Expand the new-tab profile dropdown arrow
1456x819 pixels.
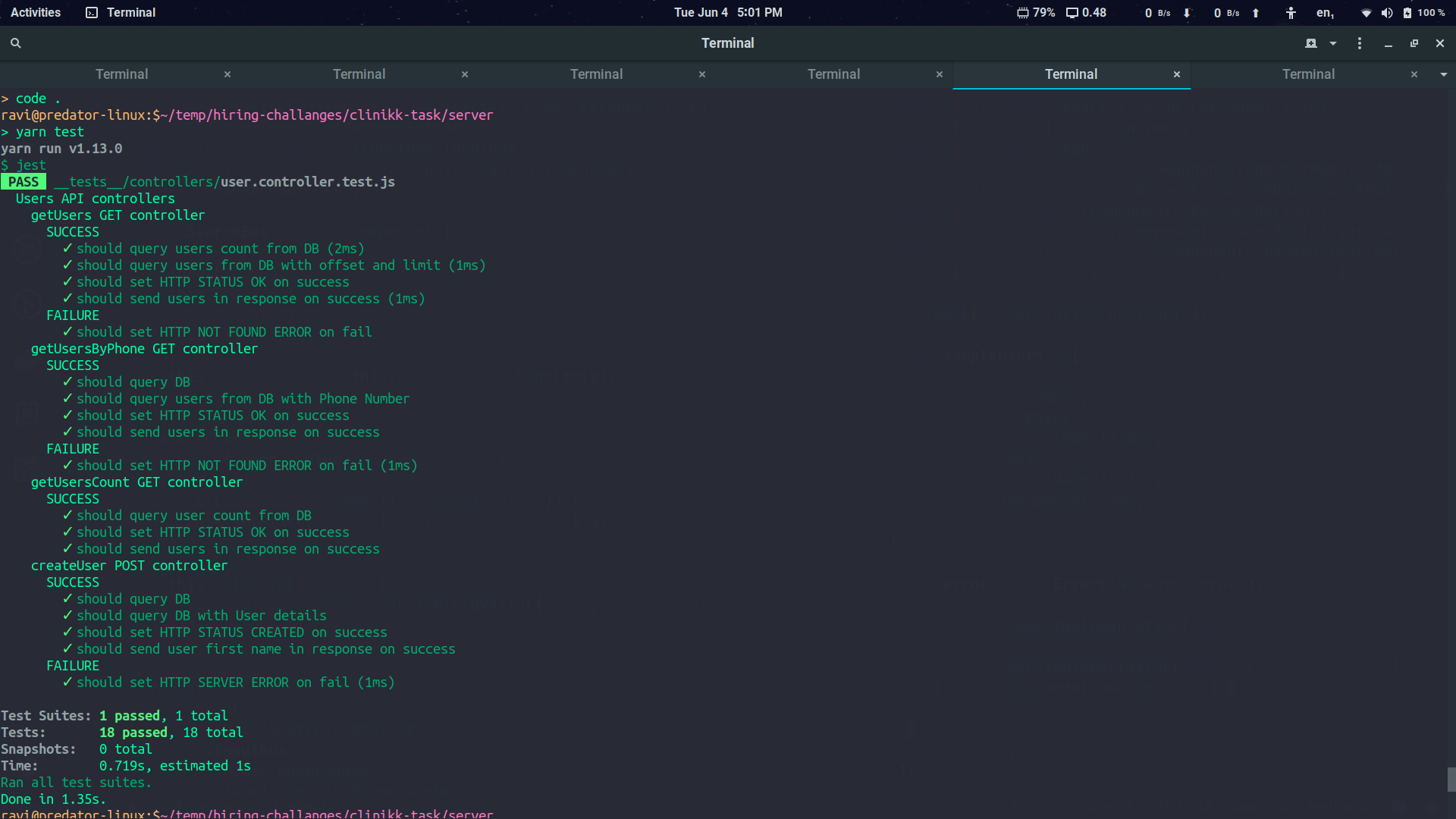click(1333, 43)
